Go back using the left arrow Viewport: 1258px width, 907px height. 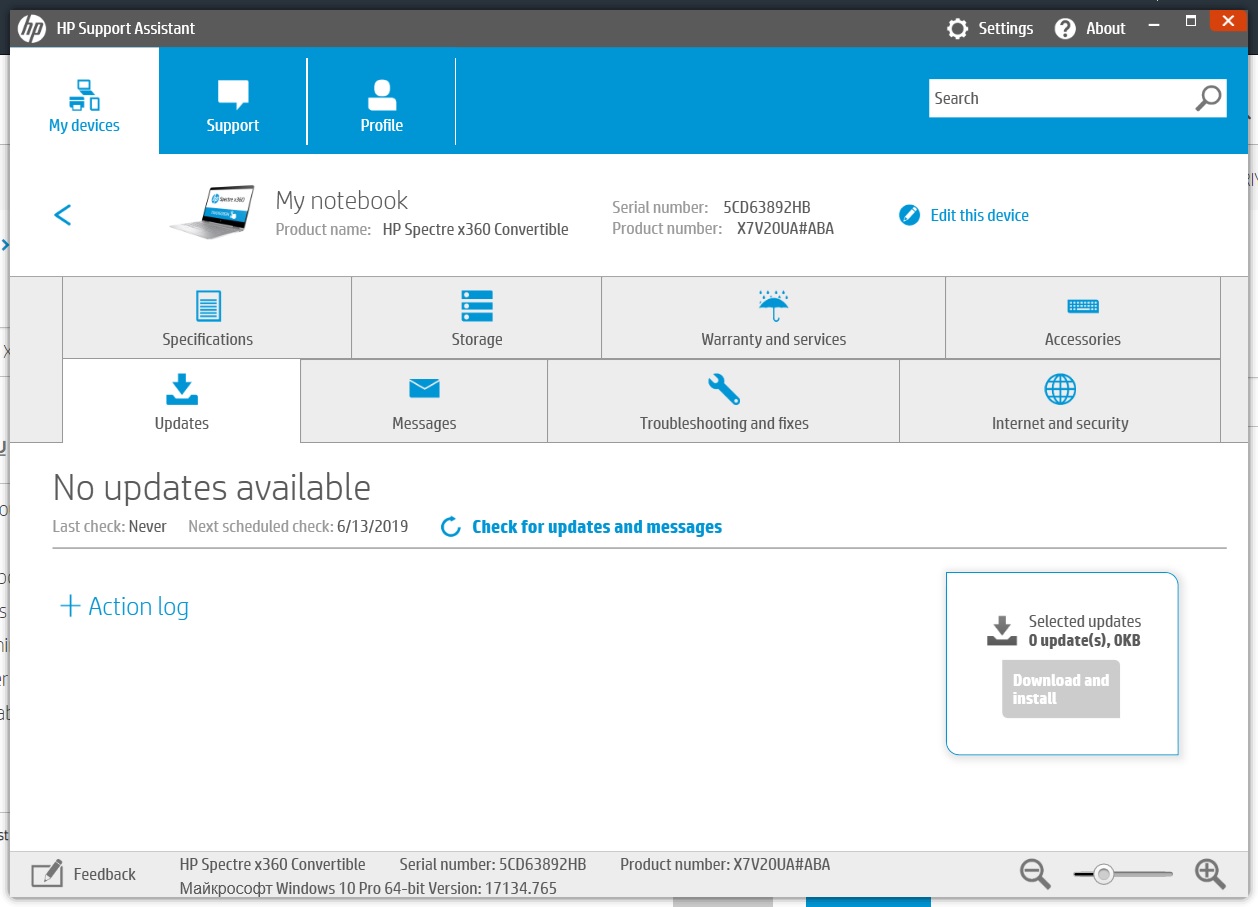tap(63, 215)
